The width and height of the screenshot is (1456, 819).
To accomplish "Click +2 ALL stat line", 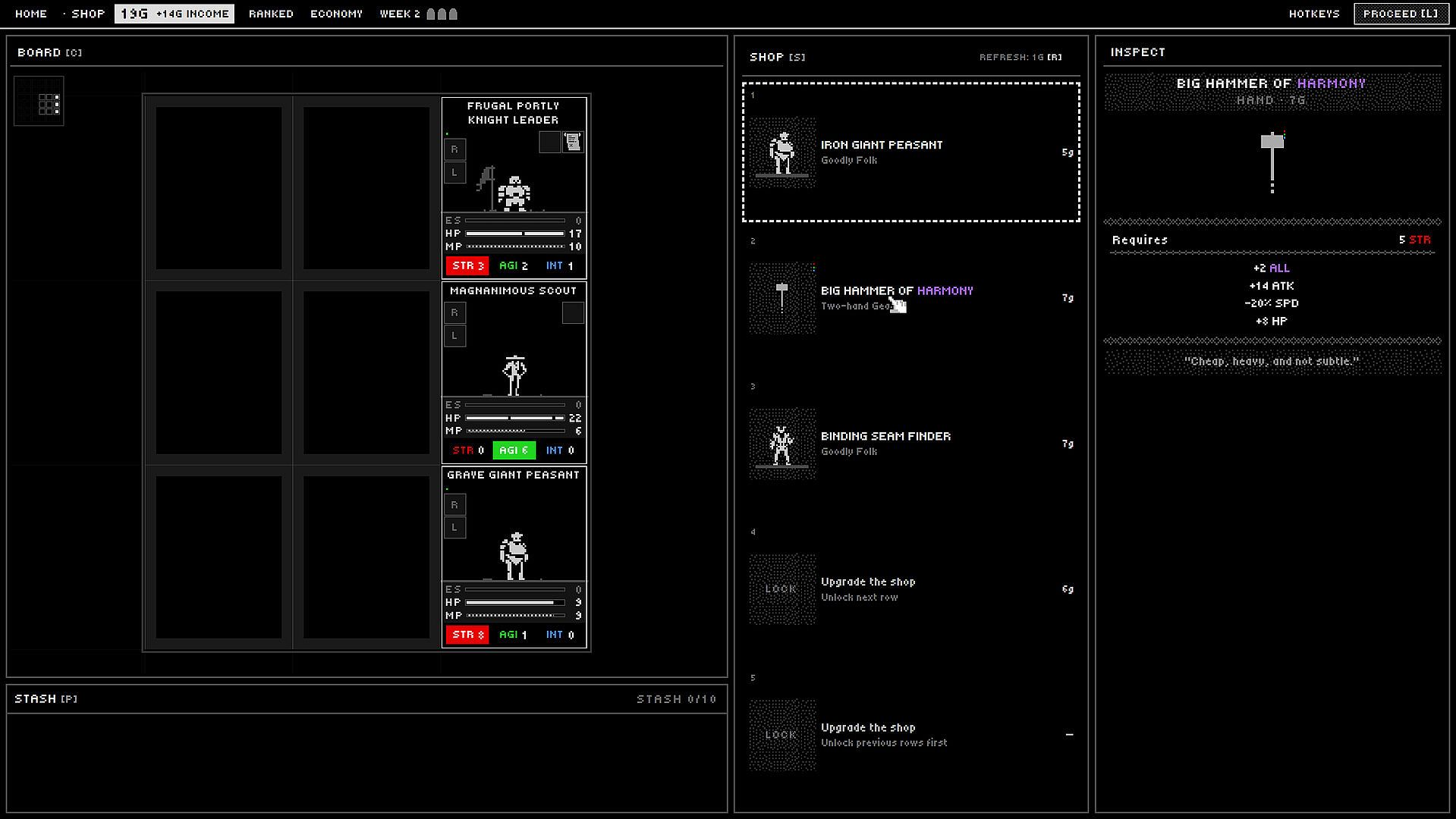I will coord(1272,268).
